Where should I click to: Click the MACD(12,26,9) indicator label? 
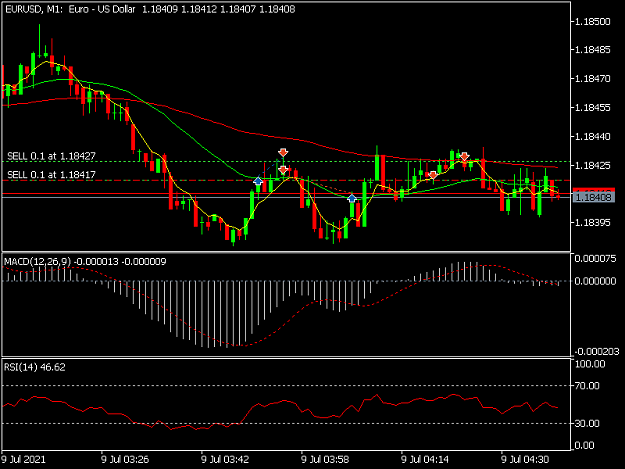37,261
